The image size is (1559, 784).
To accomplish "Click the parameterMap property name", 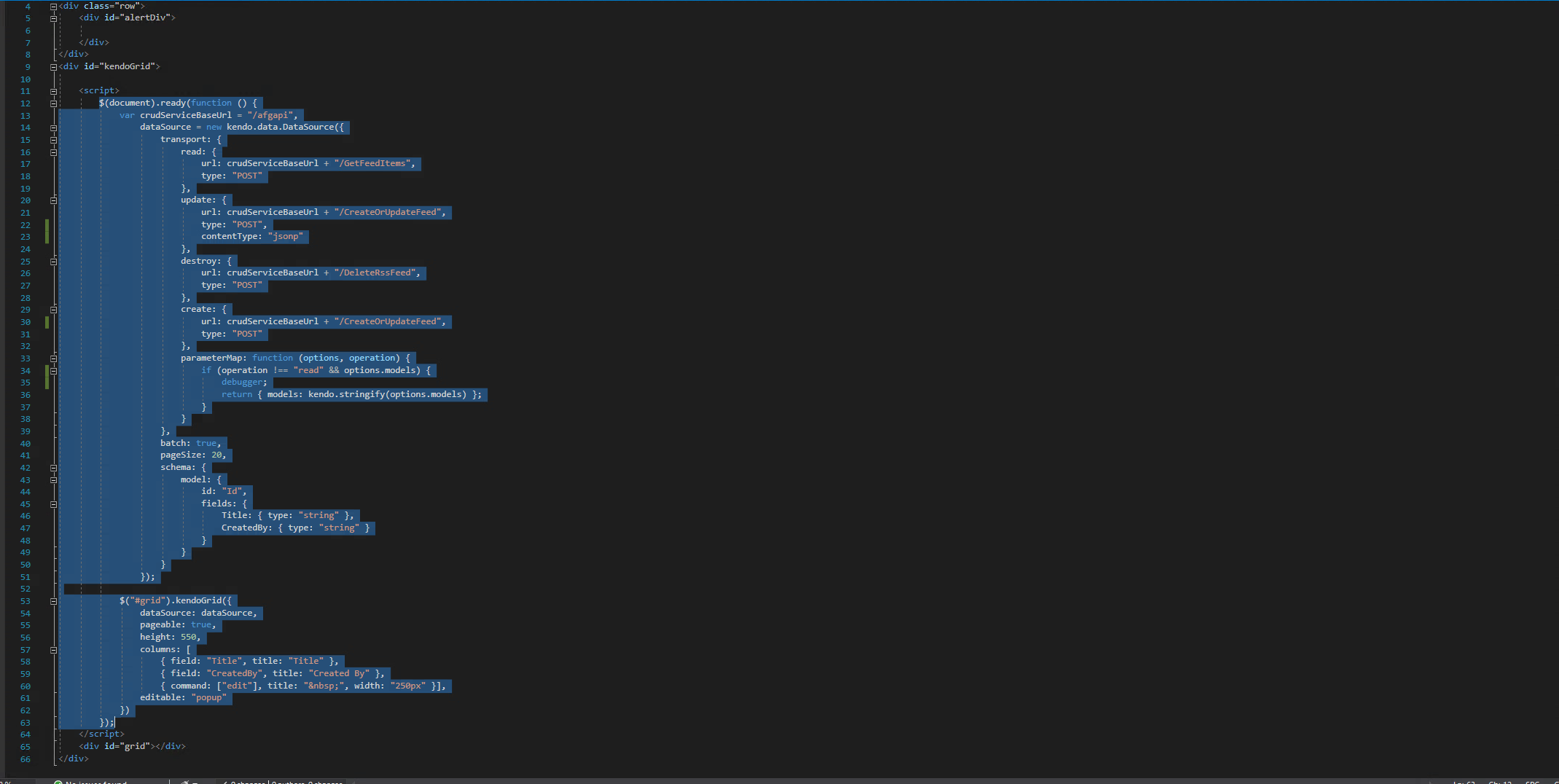I will pyautogui.click(x=214, y=358).
